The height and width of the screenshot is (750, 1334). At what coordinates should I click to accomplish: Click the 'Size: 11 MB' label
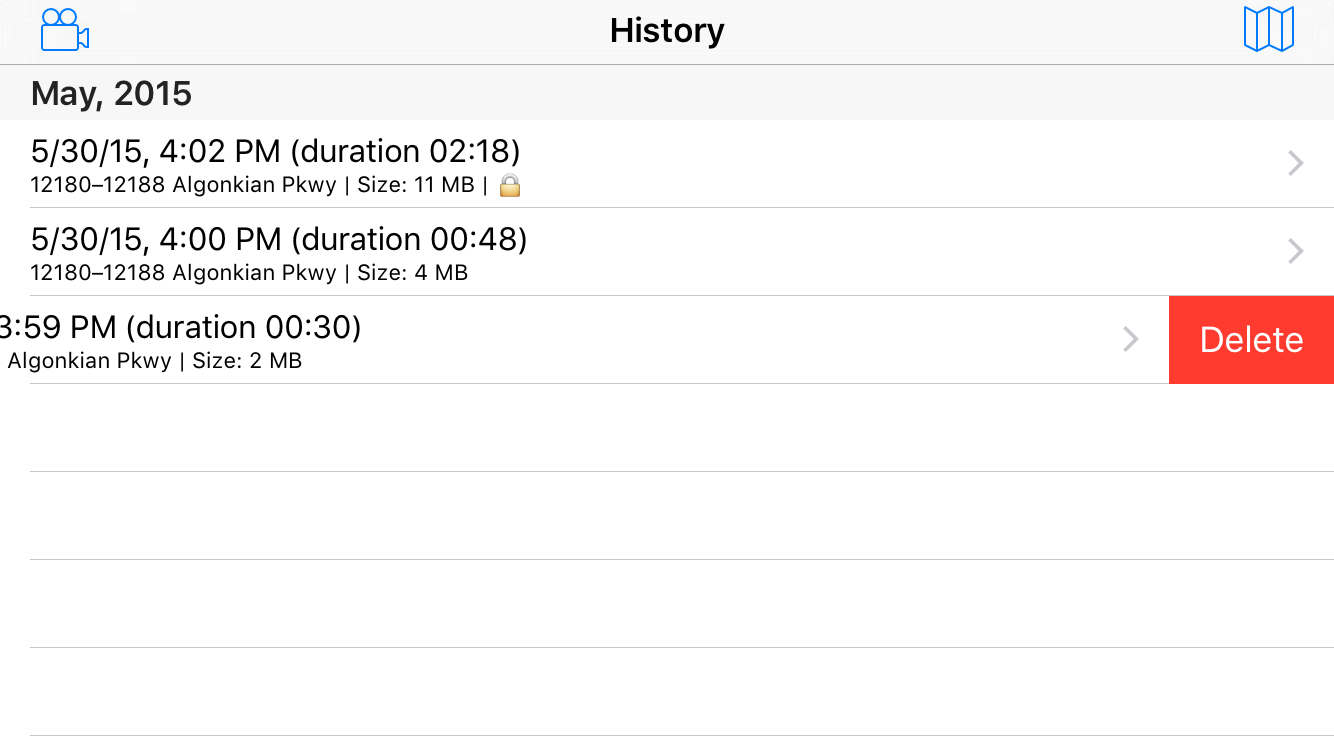tap(416, 186)
